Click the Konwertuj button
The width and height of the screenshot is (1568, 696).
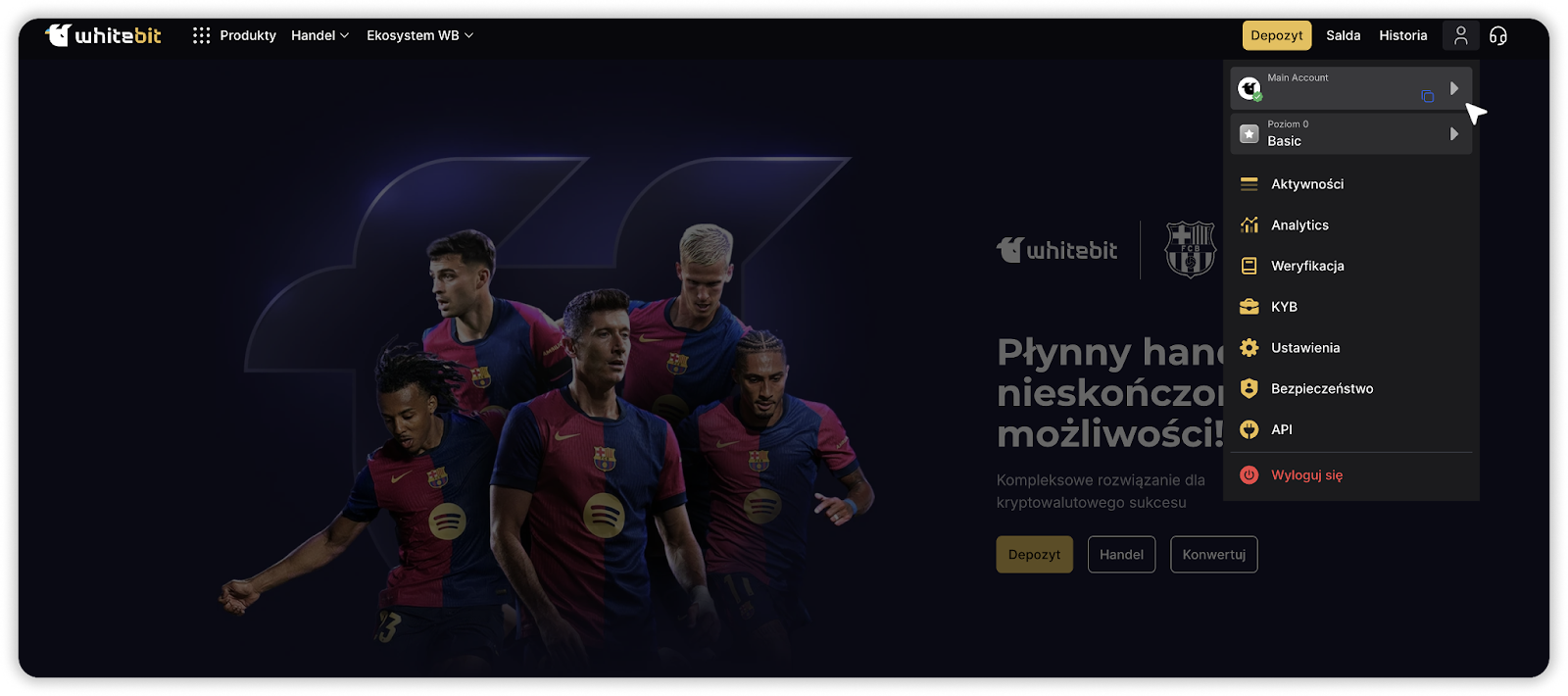1213,554
